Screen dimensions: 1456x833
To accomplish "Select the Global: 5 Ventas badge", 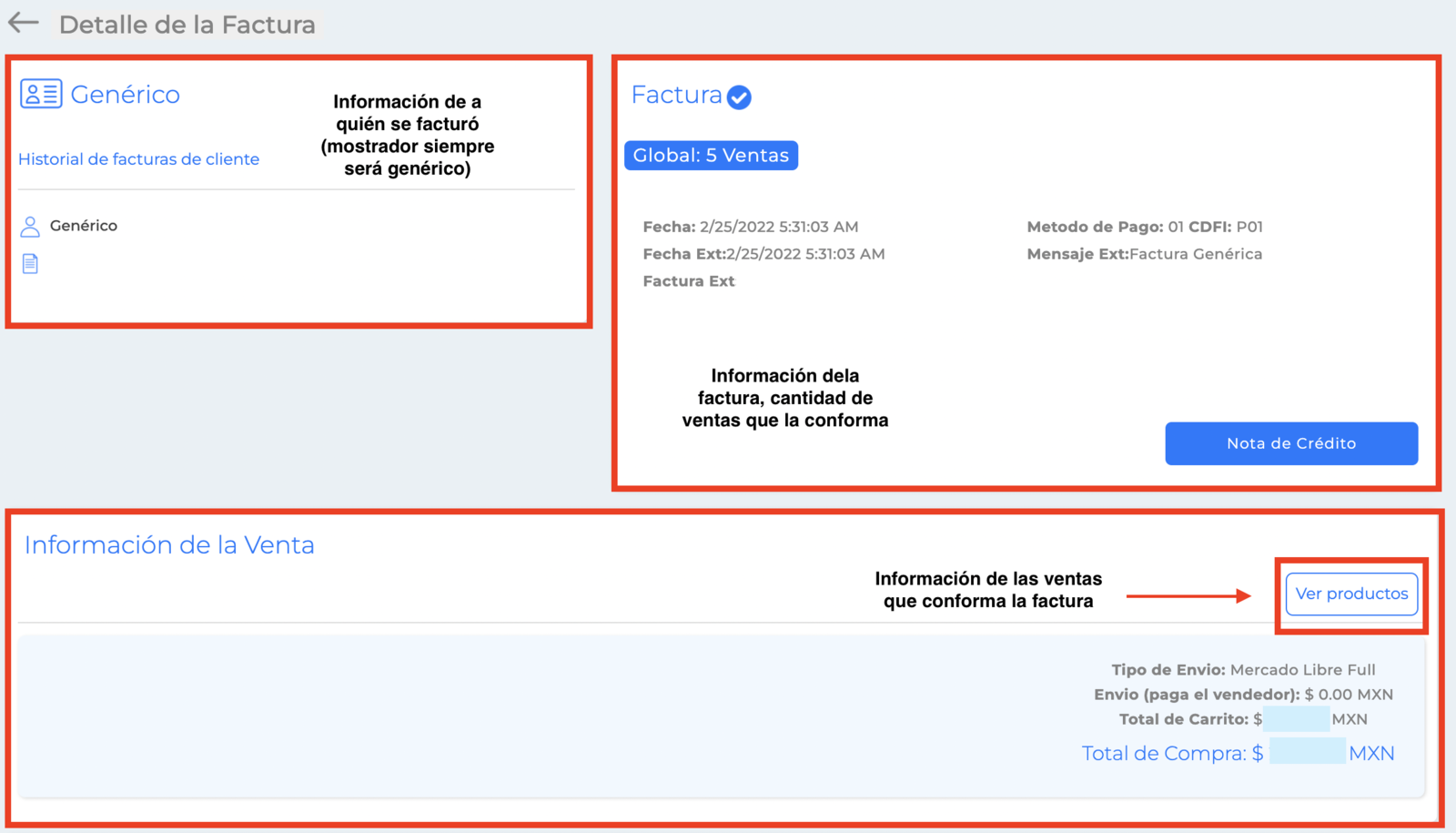I will pyautogui.click(x=711, y=156).
